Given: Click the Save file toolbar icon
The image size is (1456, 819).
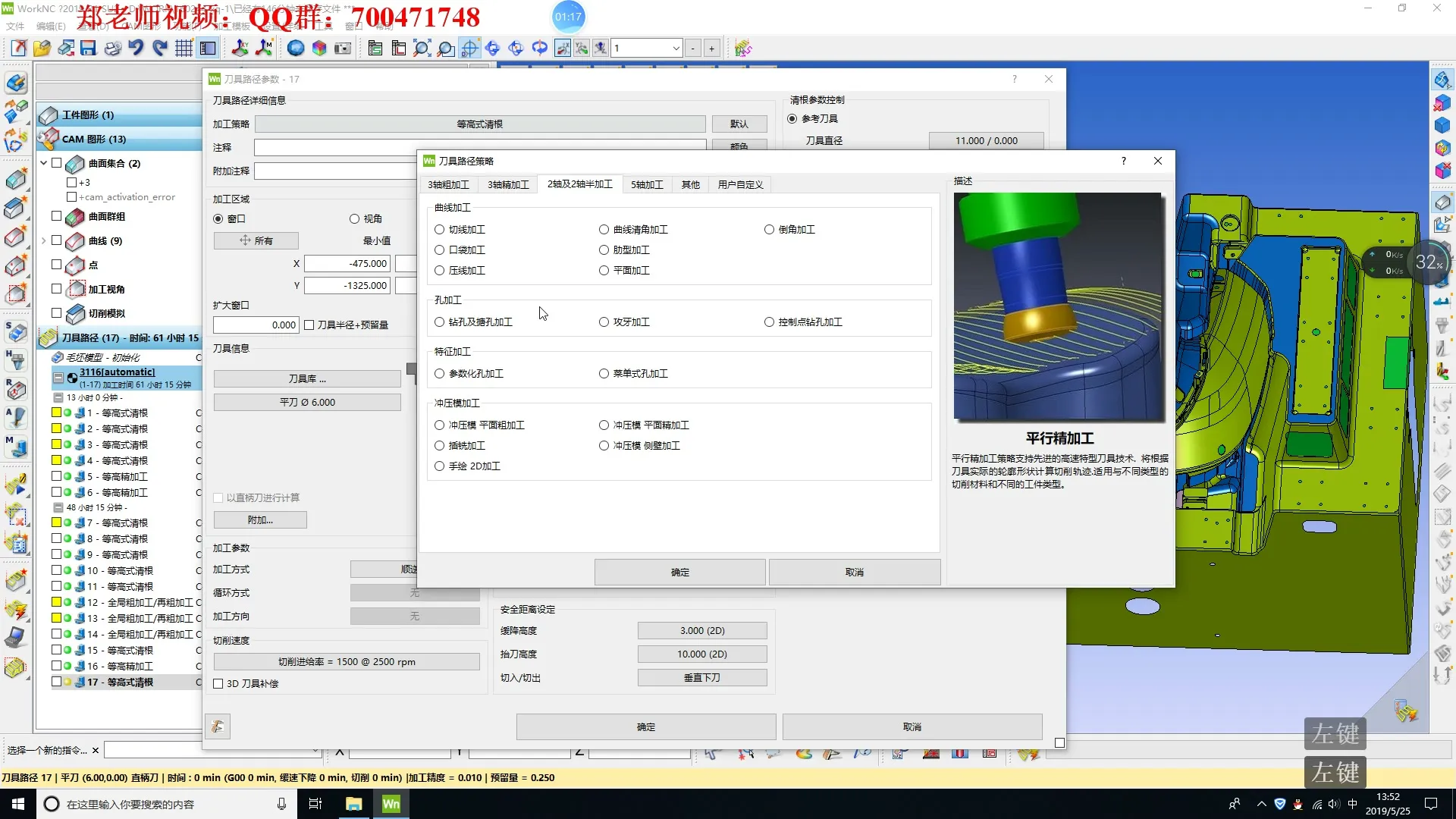Looking at the screenshot, I should point(89,49).
